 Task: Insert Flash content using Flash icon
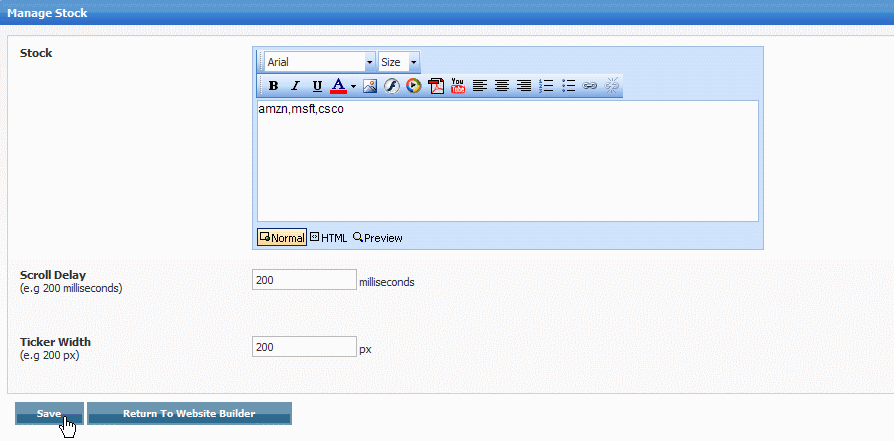point(391,86)
